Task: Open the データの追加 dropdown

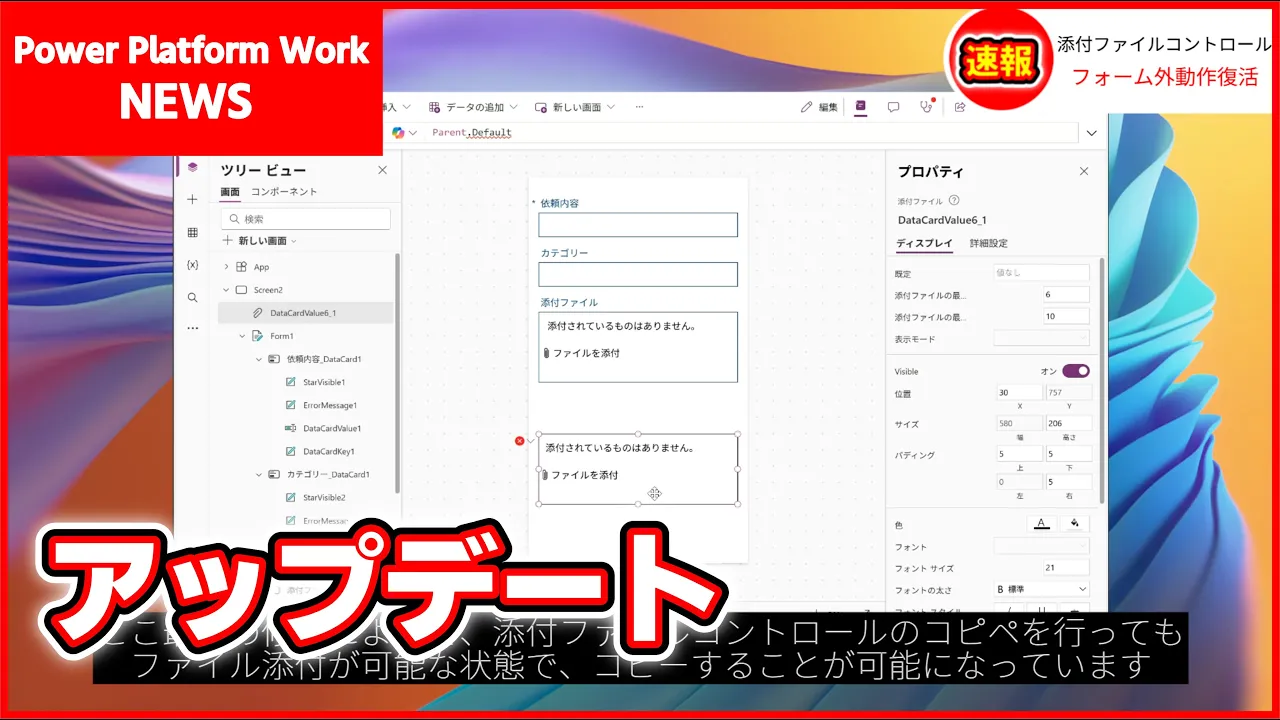Action: (x=474, y=107)
